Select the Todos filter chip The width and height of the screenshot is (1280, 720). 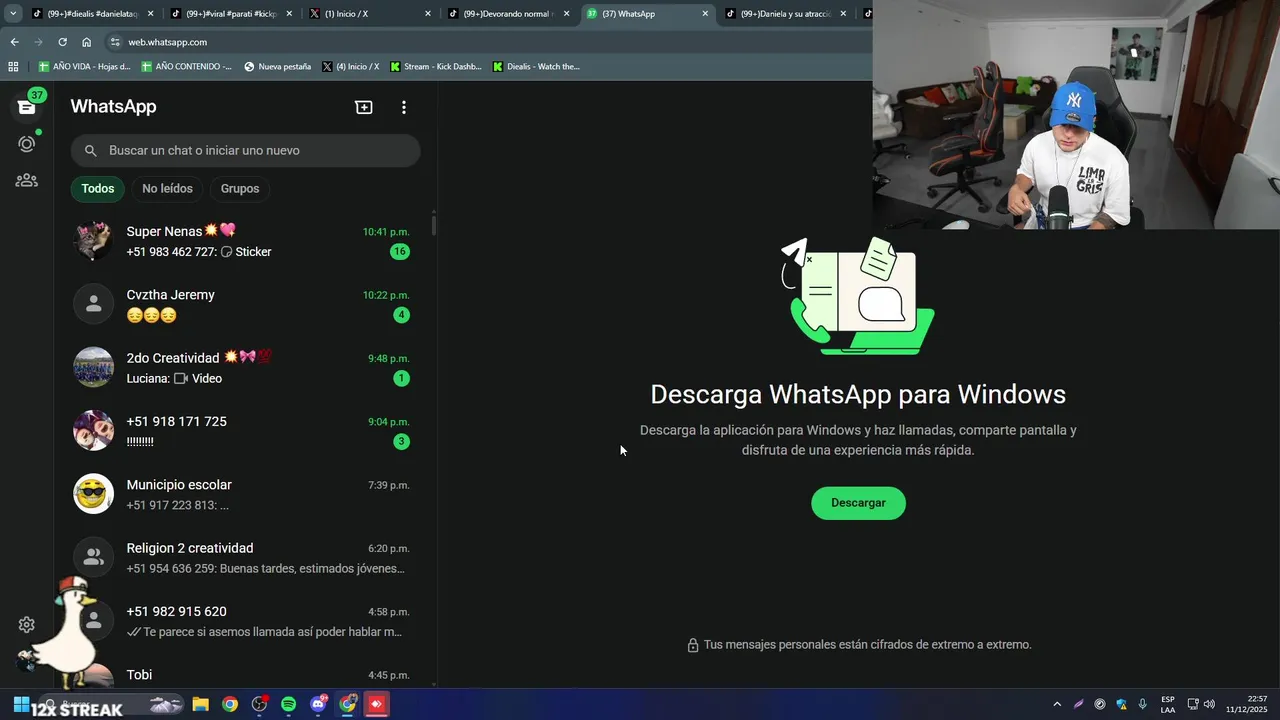tap(98, 188)
